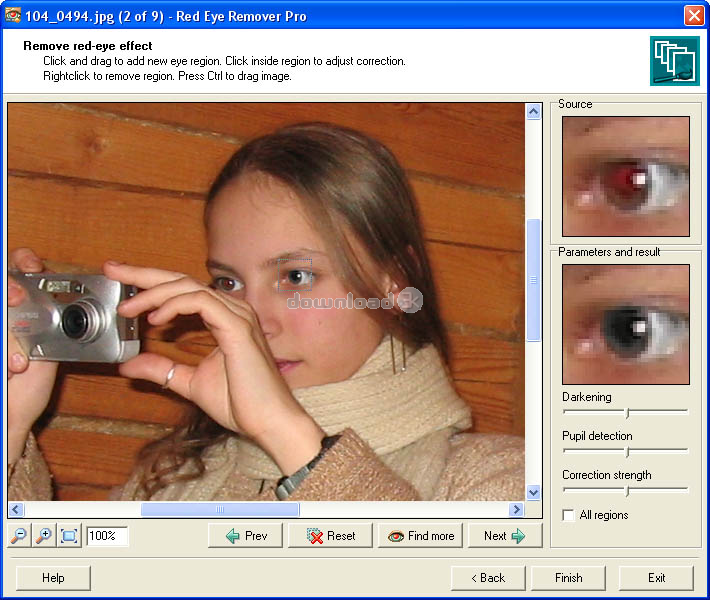Adjust the Pupil detection slider handle
Image resolution: width=710 pixels, height=600 pixels.
click(x=627, y=451)
